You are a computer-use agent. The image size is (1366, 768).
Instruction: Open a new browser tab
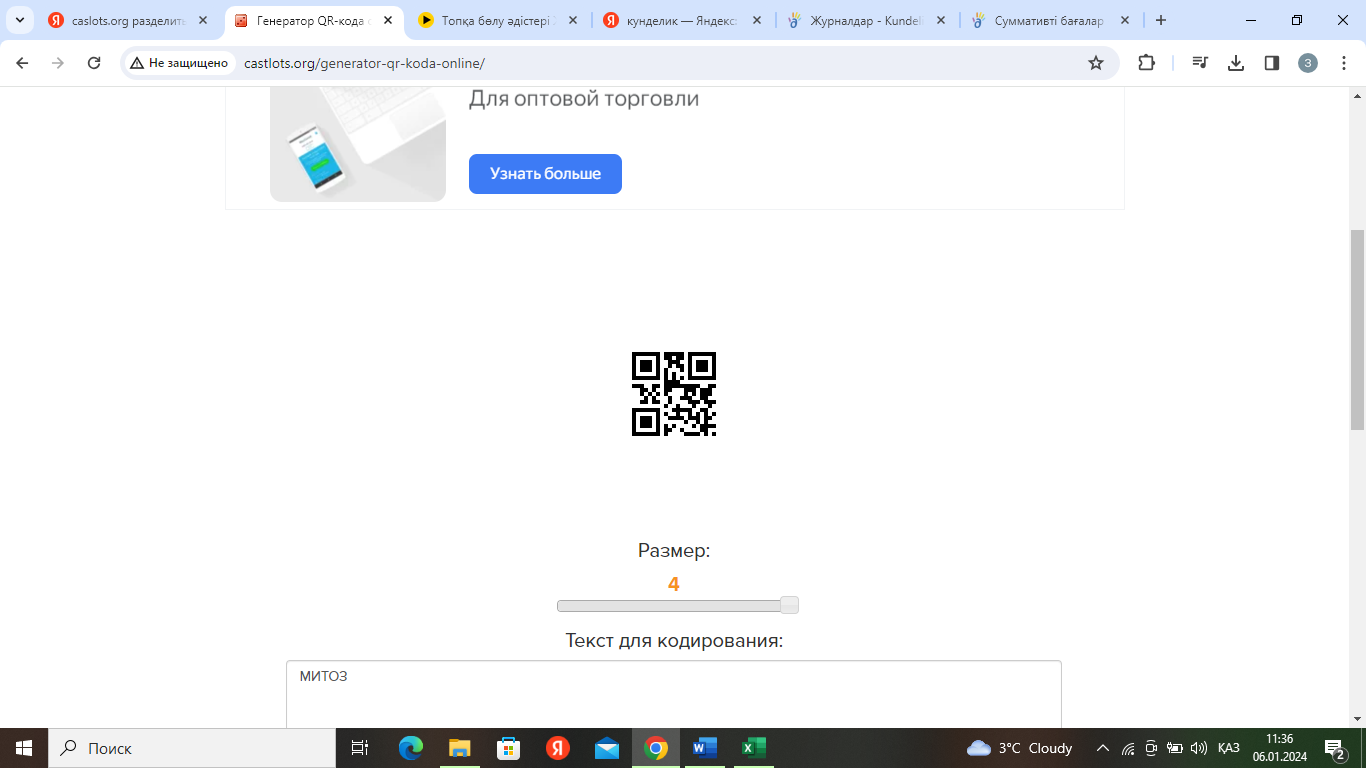coord(1161,20)
